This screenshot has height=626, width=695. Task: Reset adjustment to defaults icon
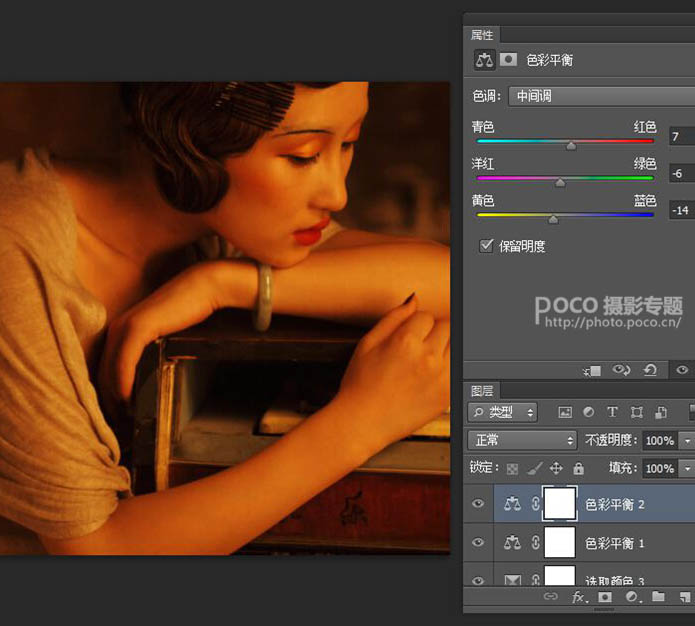(x=650, y=370)
